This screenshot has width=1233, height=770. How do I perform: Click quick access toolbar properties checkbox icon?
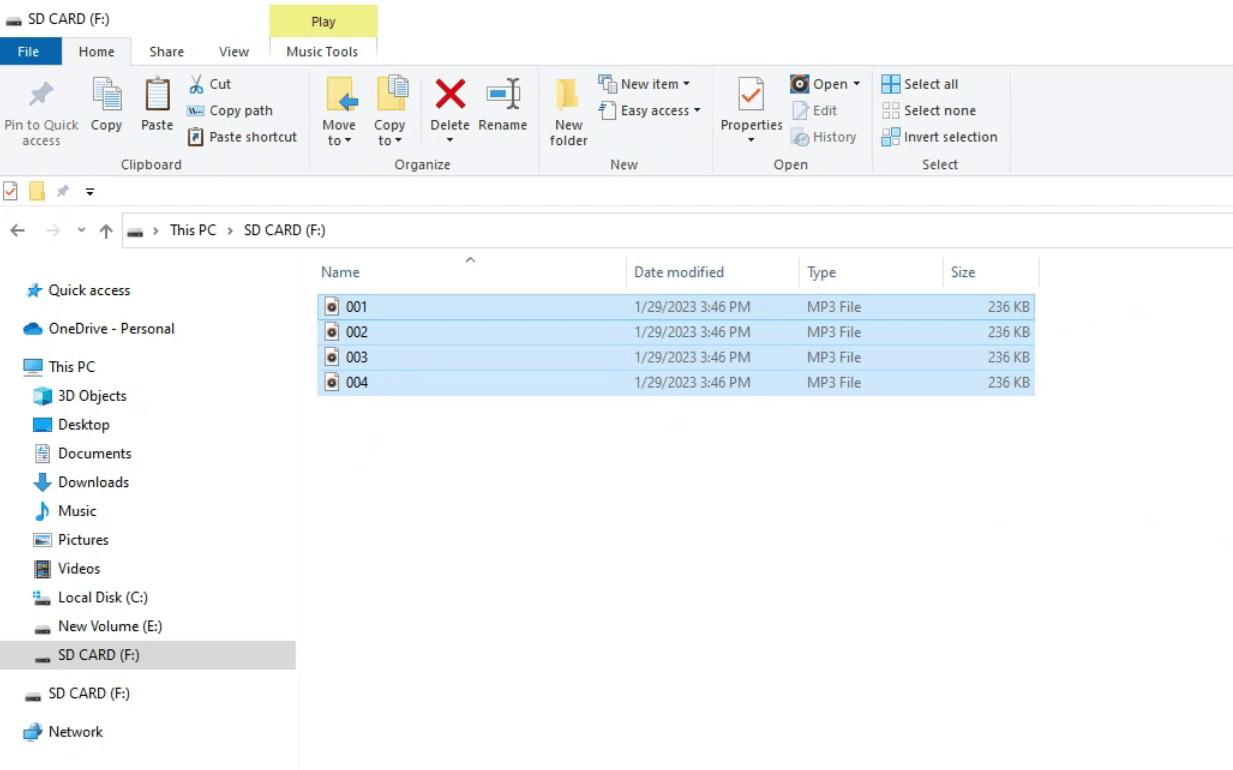pos(11,191)
